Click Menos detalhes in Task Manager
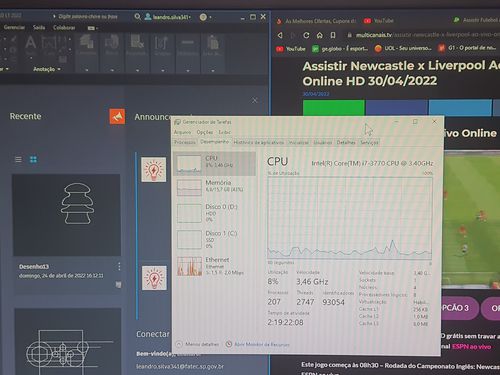Viewport: 500px width, 375px height. [x=198, y=344]
